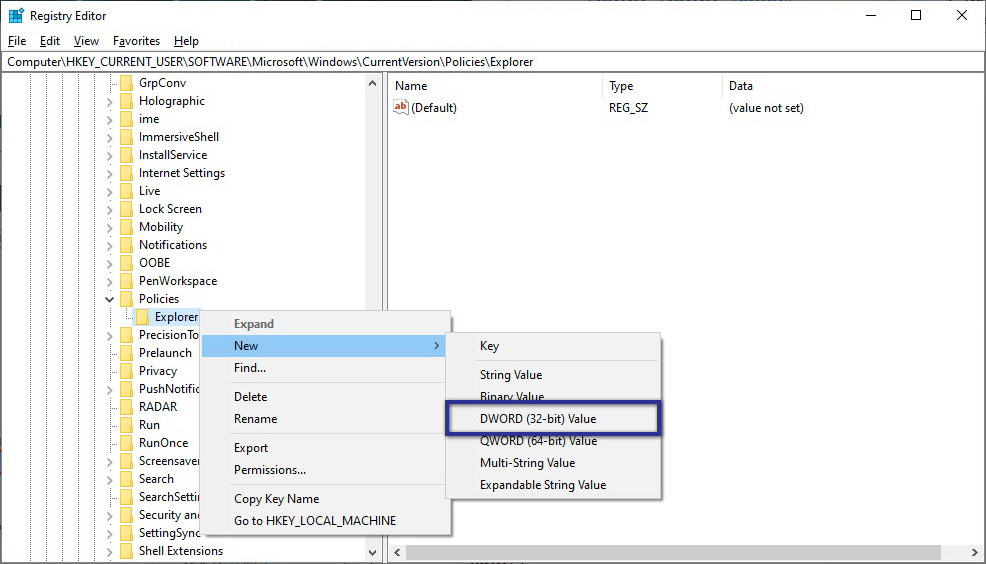Click the tree pane scroll down arrow
This screenshot has height=564, width=986.
(372, 552)
